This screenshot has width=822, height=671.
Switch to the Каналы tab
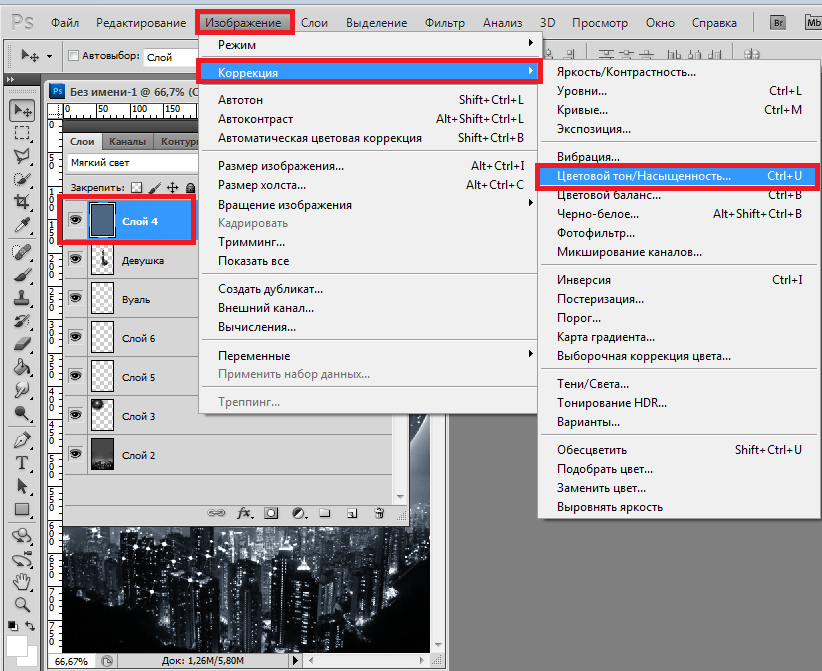(x=128, y=141)
